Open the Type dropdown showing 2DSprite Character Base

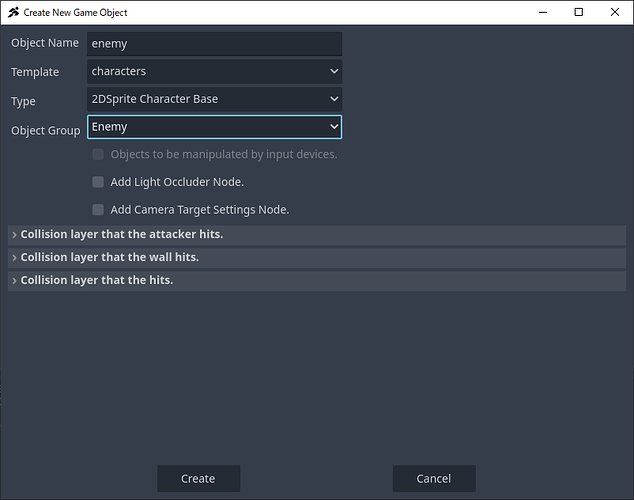tap(214, 99)
